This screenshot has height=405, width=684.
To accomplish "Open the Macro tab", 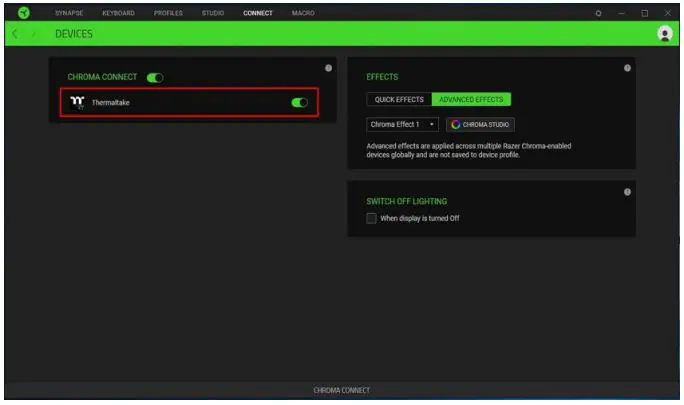I will pos(303,13).
